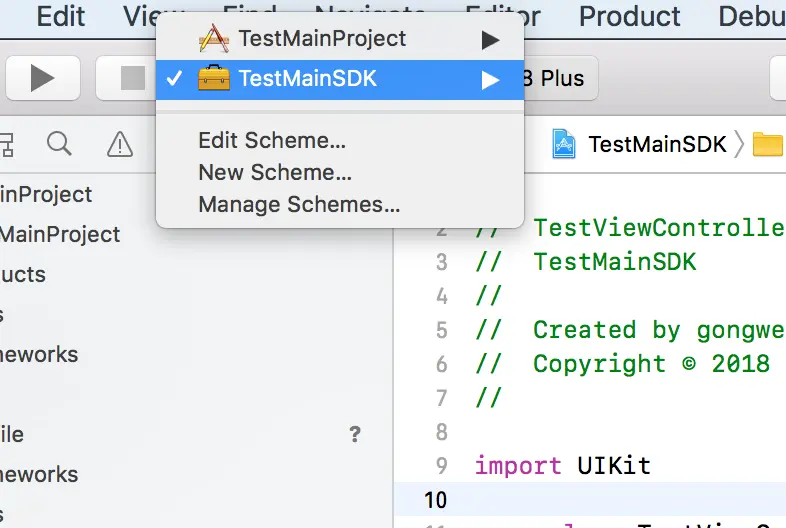The image size is (786, 528).
Task: Click the toolbox icon beside TestMainSDK
Action: click(214, 78)
